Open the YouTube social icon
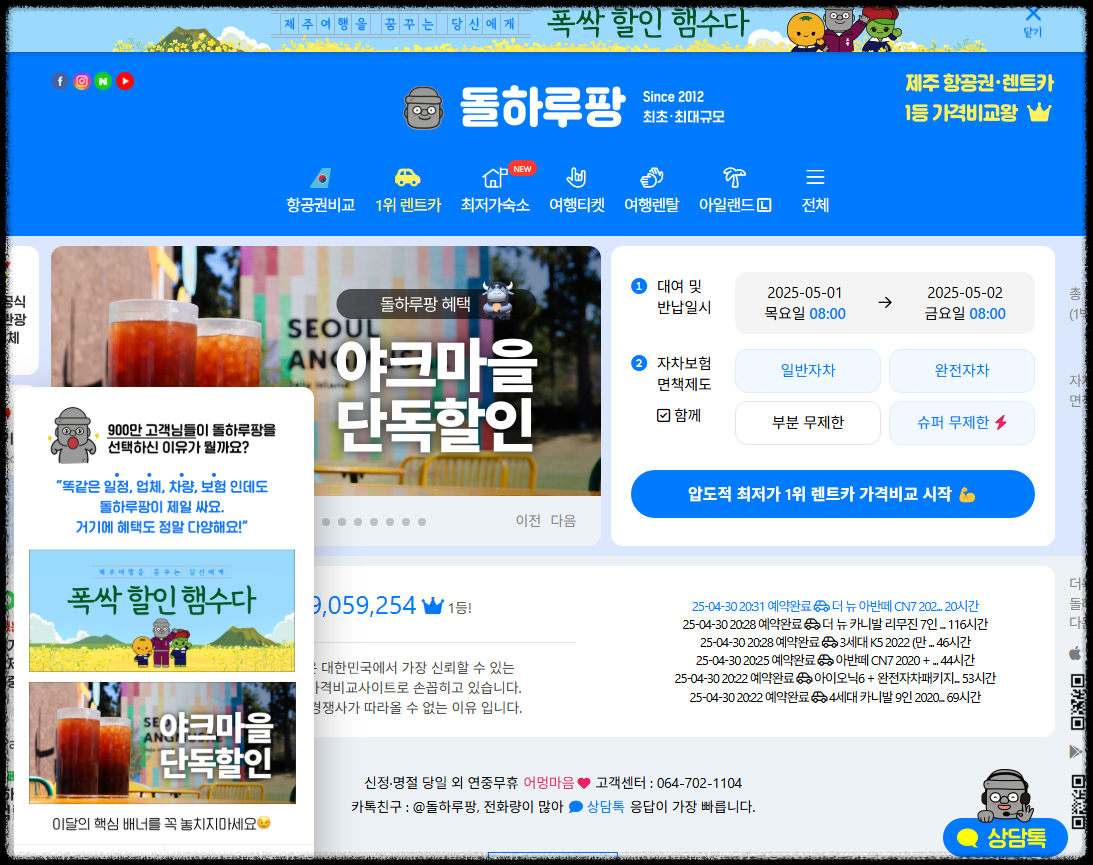1093x865 pixels. coord(125,82)
